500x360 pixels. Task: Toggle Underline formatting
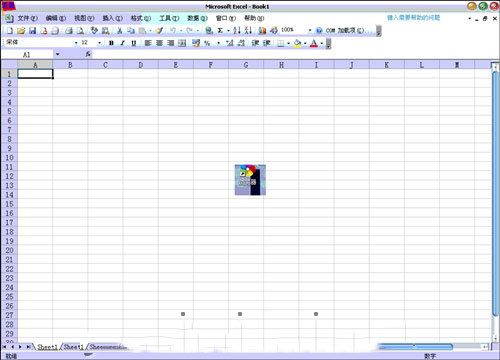(x=134, y=43)
